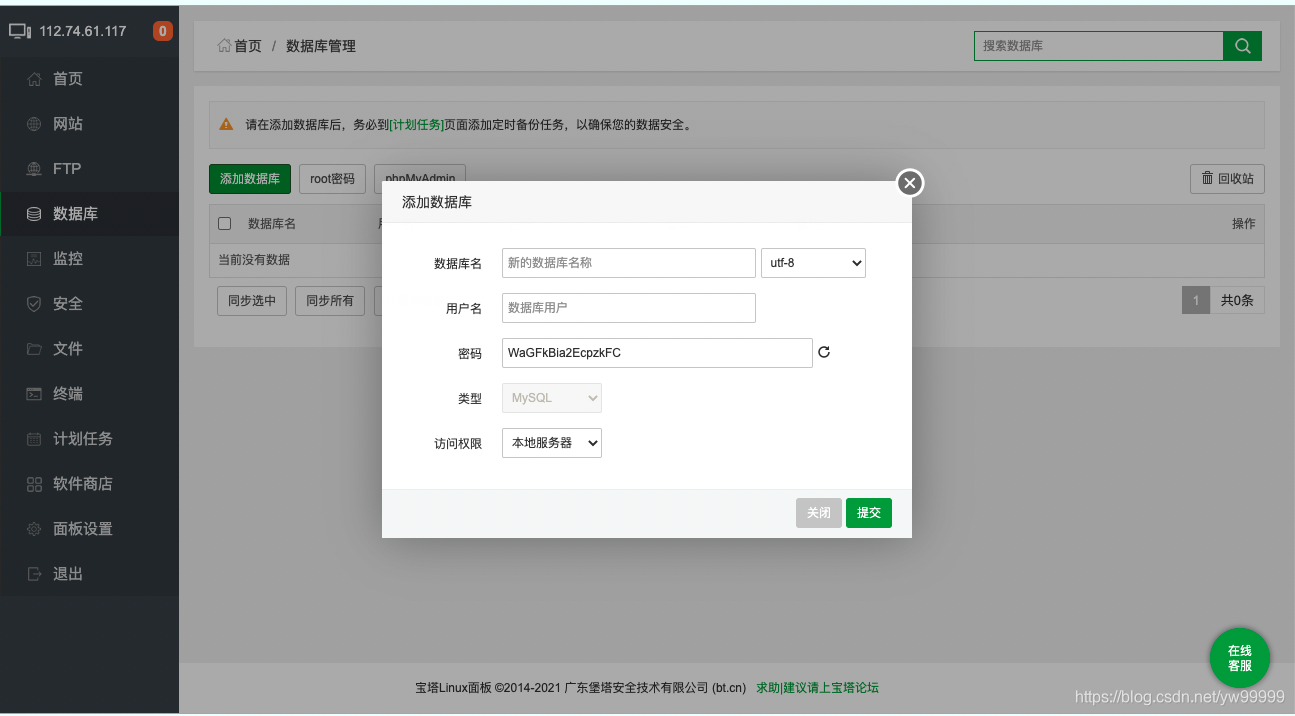1295x716 pixels.
Task: Toggle the select-all checkbox in table header
Action: click(x=225, y=223)
